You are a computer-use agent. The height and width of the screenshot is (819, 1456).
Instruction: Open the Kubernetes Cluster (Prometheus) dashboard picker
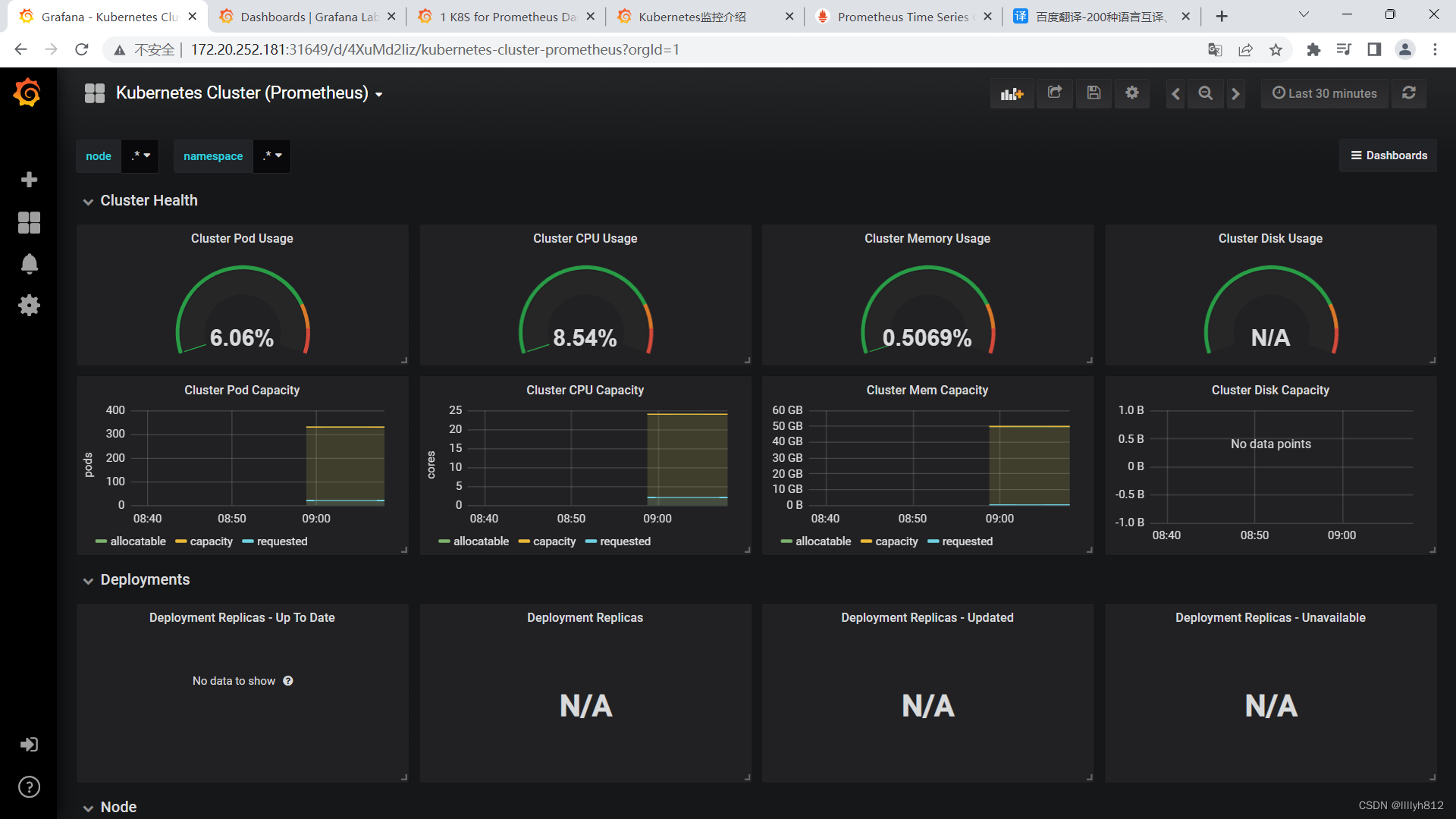coord(249,93)
